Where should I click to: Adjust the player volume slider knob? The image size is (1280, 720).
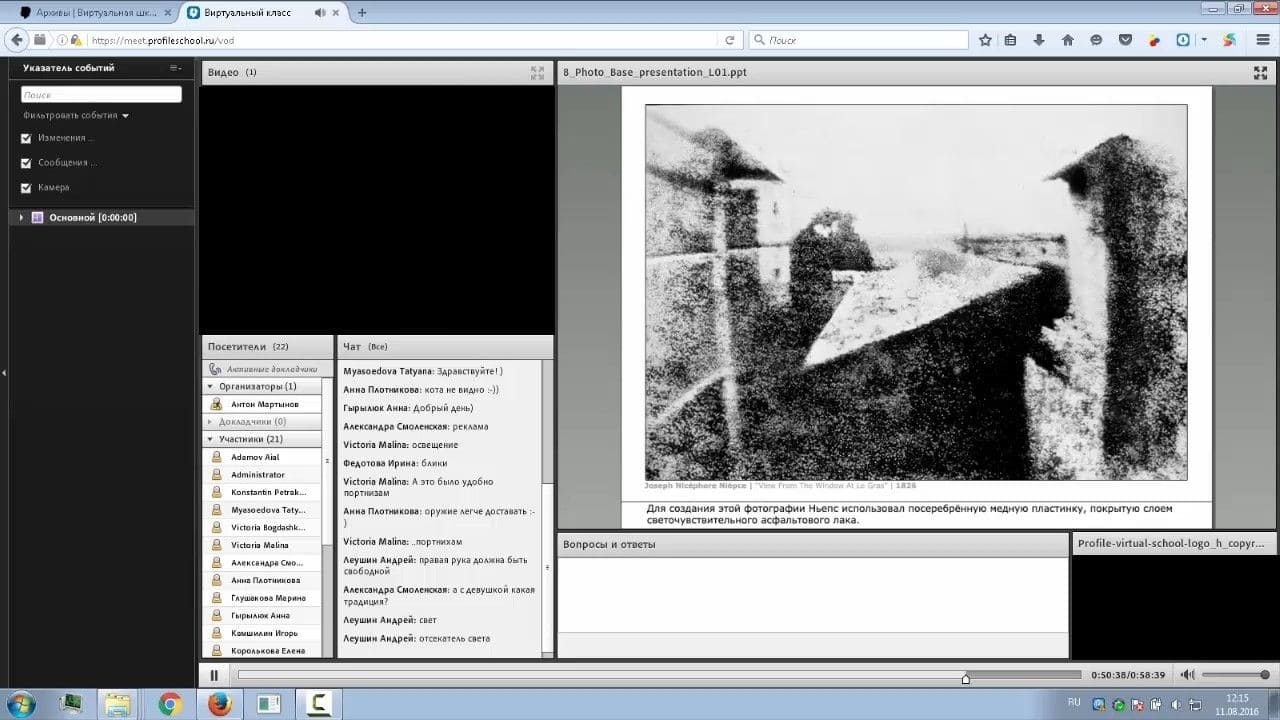coord(1265,675)
